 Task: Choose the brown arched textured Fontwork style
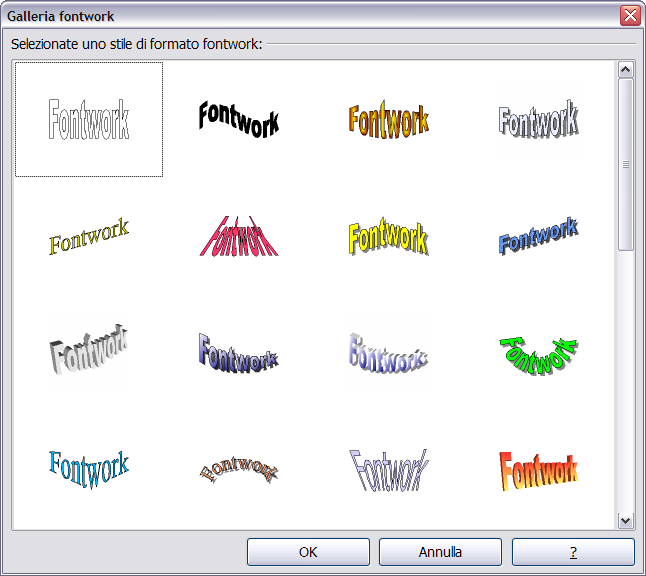[x=239, y=468]
